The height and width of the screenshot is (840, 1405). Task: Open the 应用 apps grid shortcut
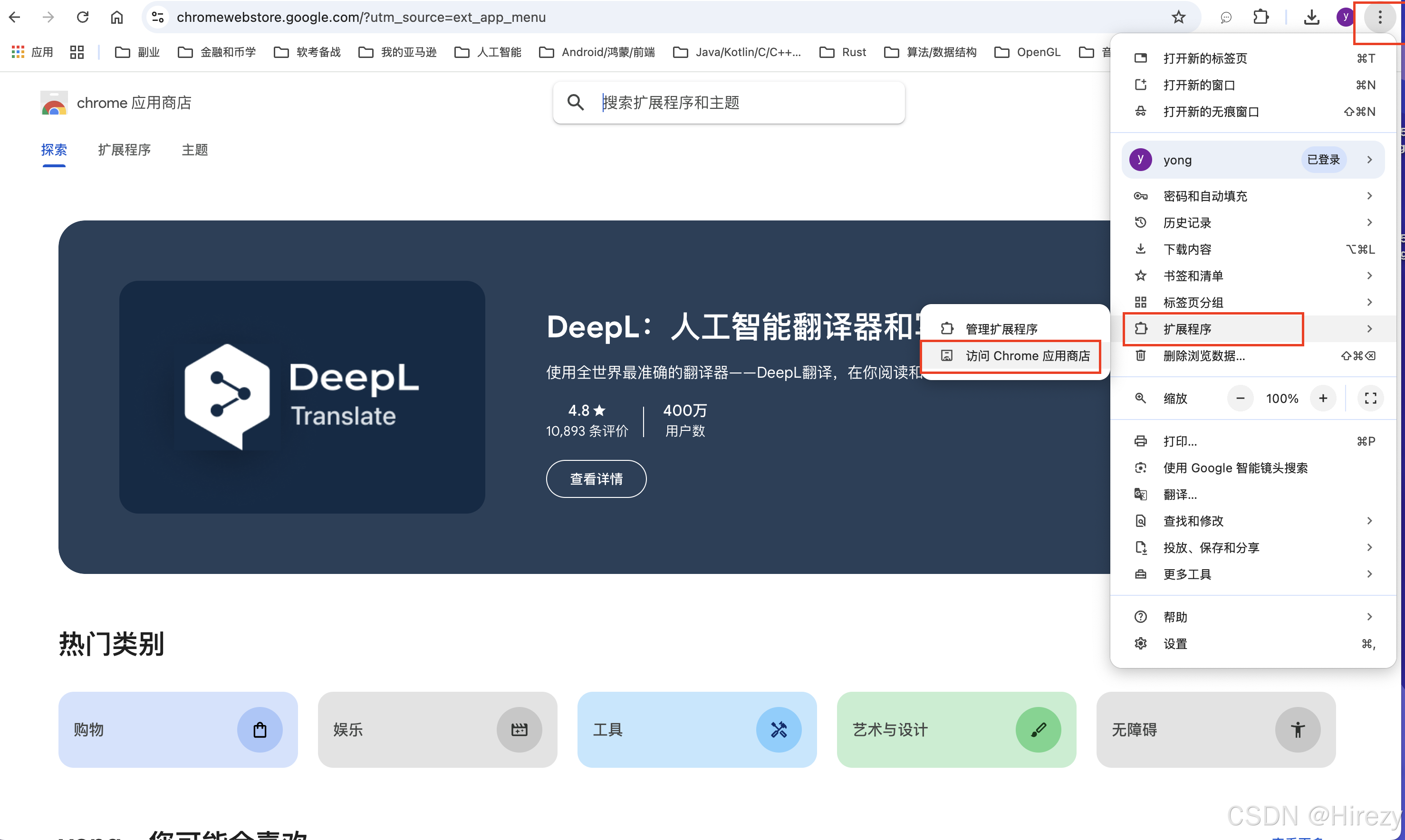[x=33, y=52]
